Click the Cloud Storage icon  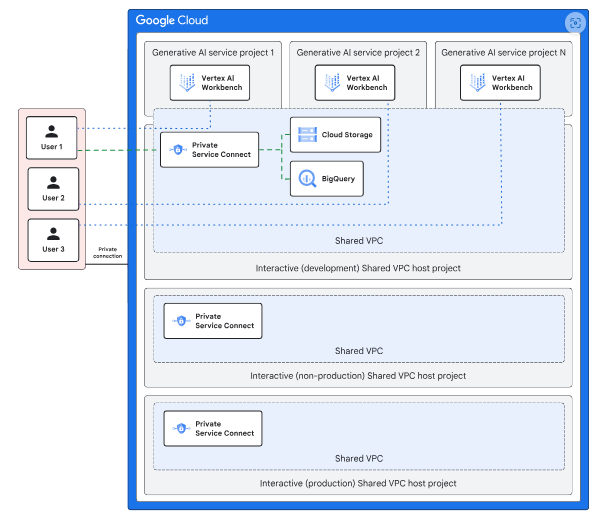[x=306, y=135]
